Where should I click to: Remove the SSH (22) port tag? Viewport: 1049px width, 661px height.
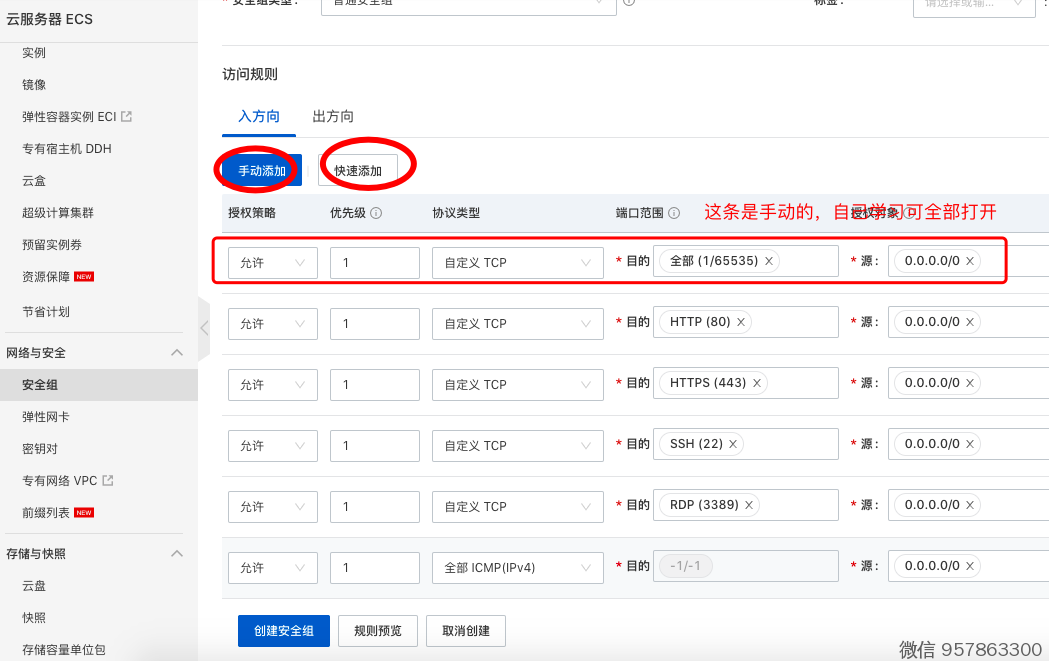(x=733, y=444)
